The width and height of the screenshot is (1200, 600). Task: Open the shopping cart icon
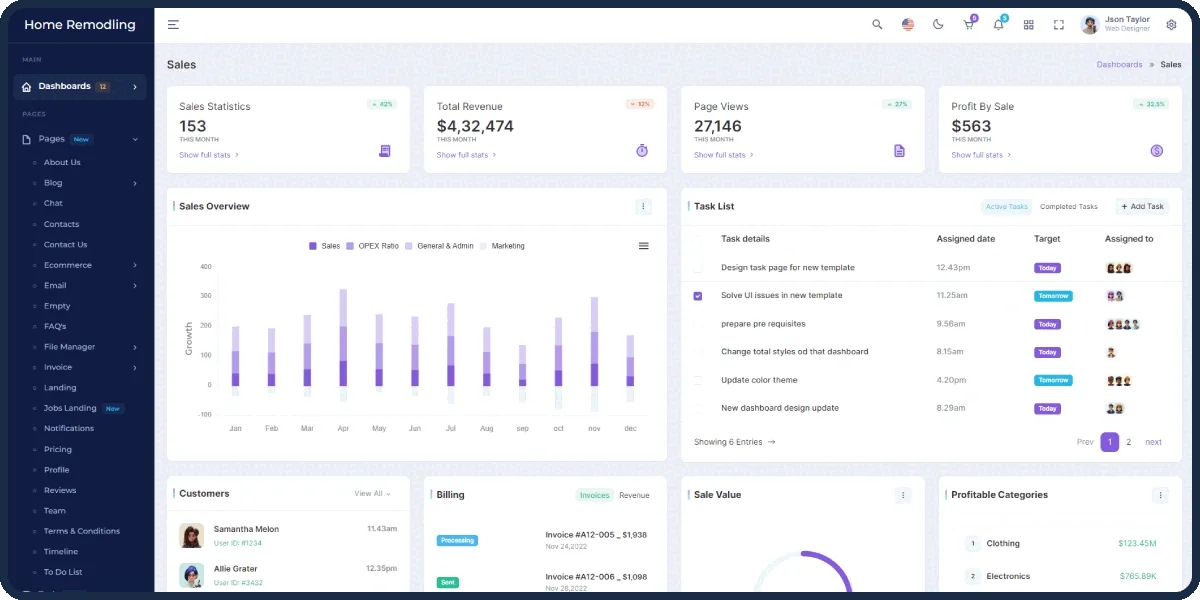pos(968,25)
